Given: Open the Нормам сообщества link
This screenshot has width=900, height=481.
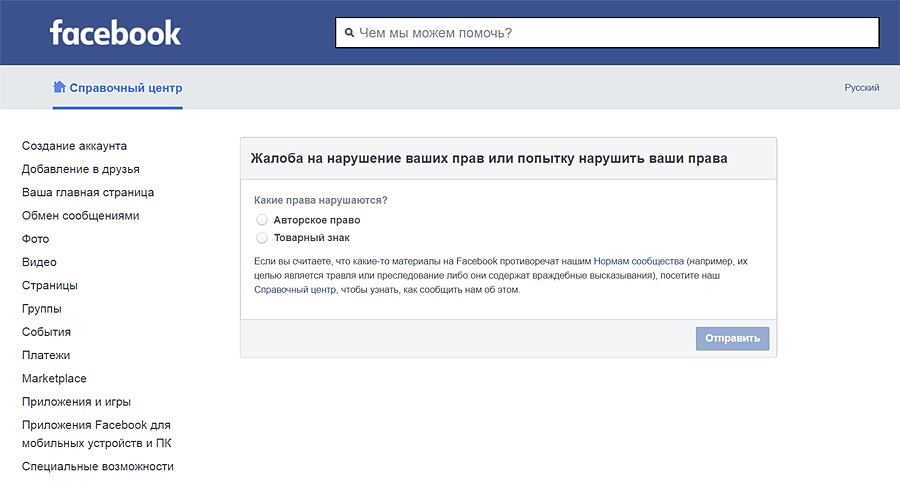Looking at the screenshot, I should pos(638,260).
